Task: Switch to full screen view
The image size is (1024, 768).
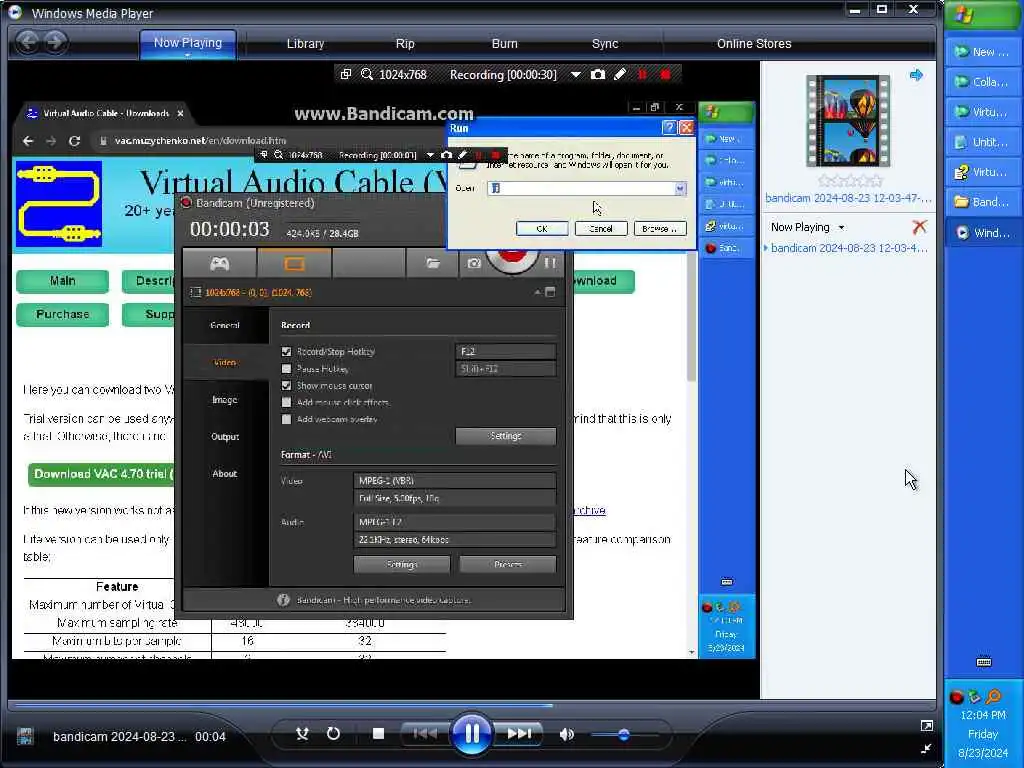Action: point(926,726)
